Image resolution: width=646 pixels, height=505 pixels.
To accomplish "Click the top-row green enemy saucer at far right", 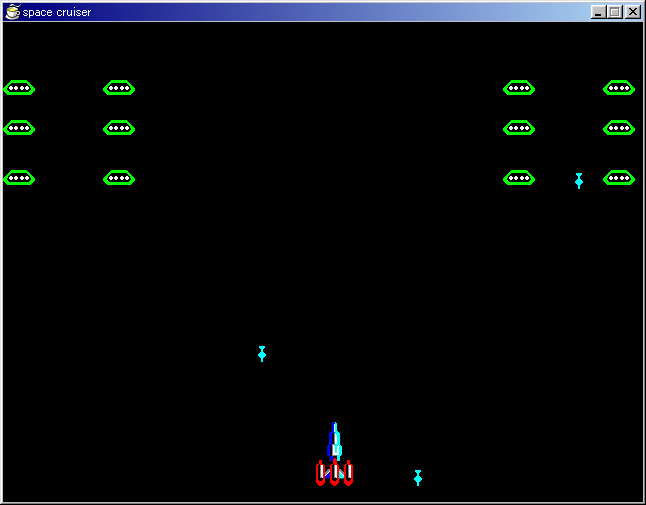I will pyautogui.click(x=619, y=88).
